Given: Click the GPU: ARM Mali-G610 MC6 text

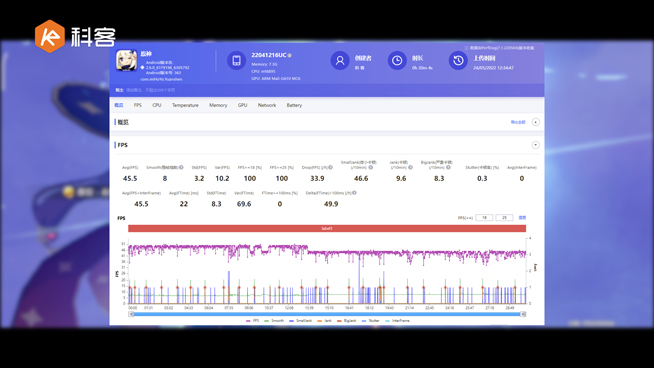Looking at the screenshot, I should (x=276, y=78).
